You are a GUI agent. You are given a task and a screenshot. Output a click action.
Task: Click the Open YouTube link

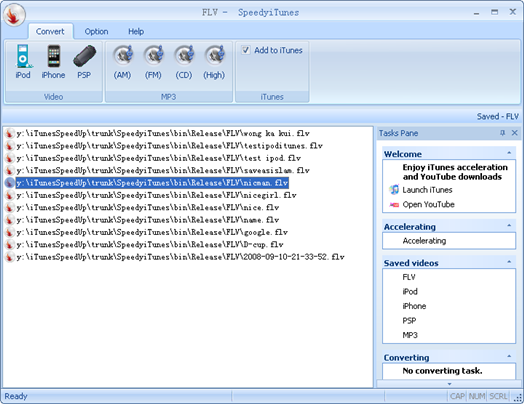click(x=428, y=205)
